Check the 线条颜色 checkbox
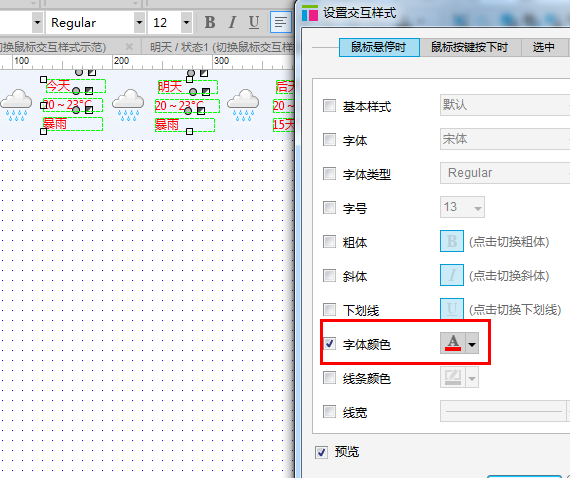The height and width of the screenshot is (478, 570). pyautogui.click(x=329, y=378)
